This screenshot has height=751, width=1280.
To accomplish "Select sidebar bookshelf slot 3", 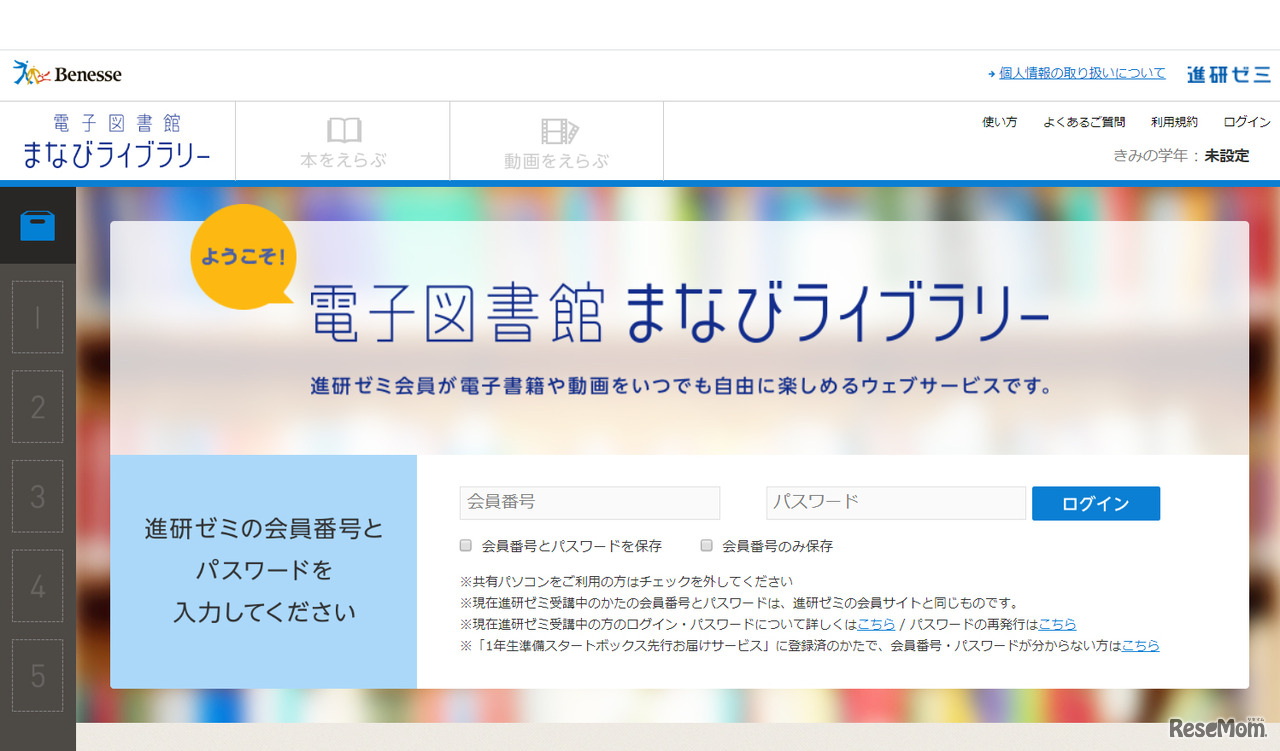I will [x=37, y=496].
